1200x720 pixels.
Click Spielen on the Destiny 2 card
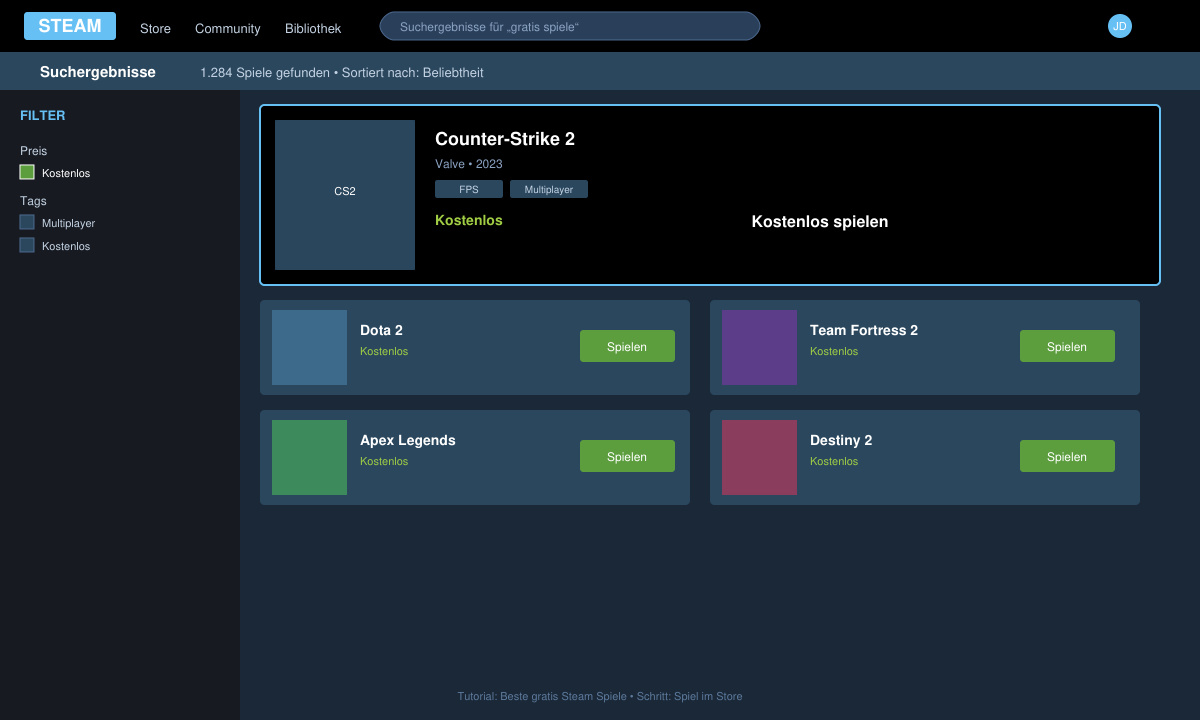click(x=1067, y=456)
